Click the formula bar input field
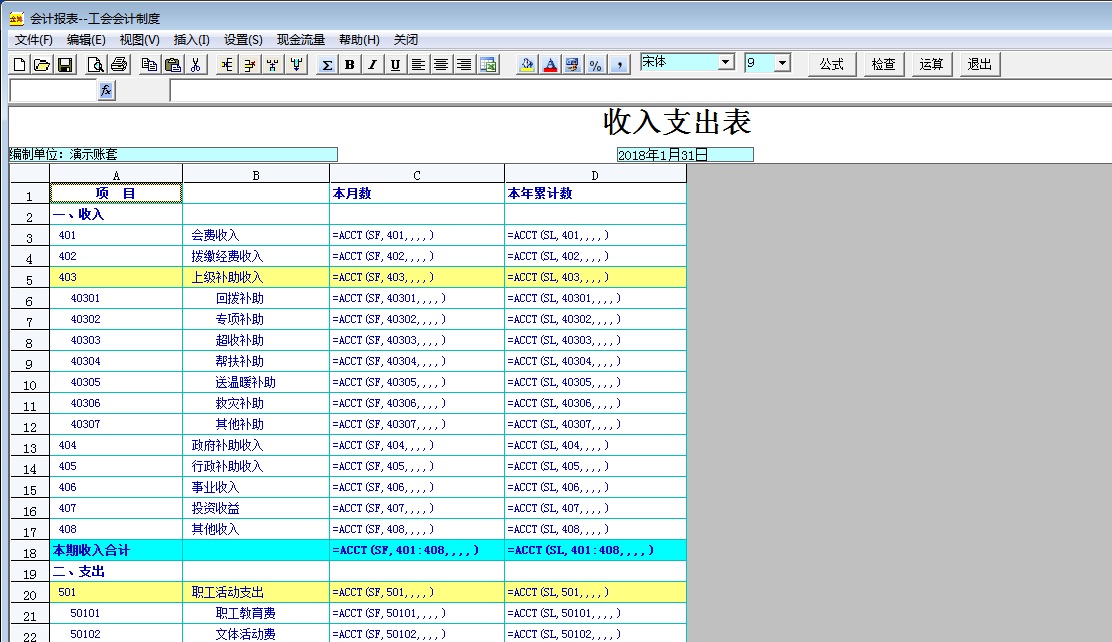Screen dimensions: 1112x642 (640, 90)
